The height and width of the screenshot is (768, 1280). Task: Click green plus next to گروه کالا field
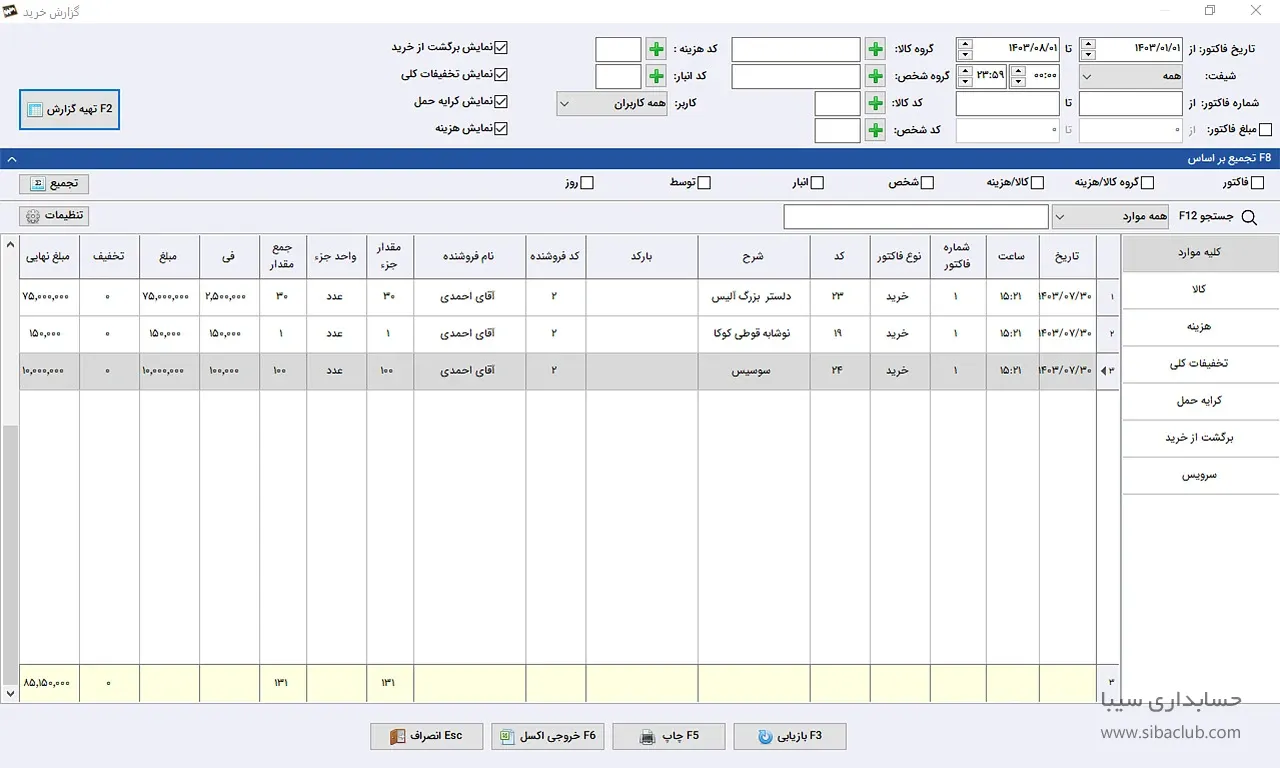pos(875,50)
